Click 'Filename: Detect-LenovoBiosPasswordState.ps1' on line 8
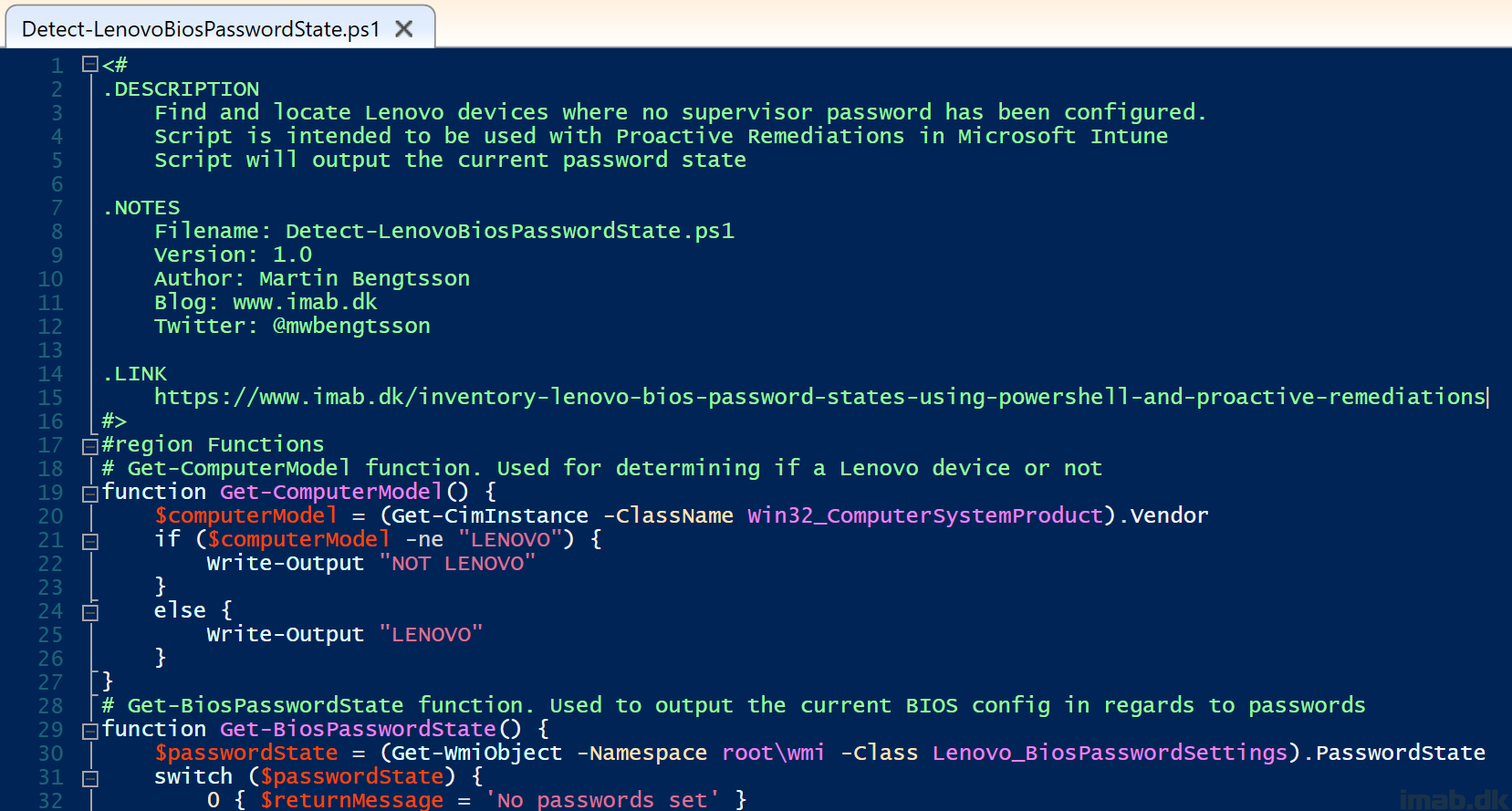The width and height of the screenshot is (1512, 811). click(443, 231)
